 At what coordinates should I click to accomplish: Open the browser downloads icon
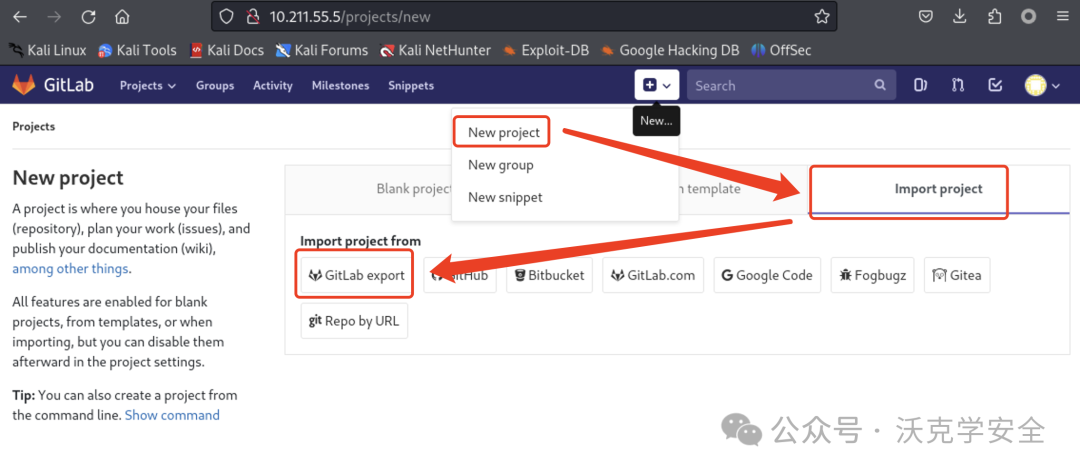pos(959,17)
